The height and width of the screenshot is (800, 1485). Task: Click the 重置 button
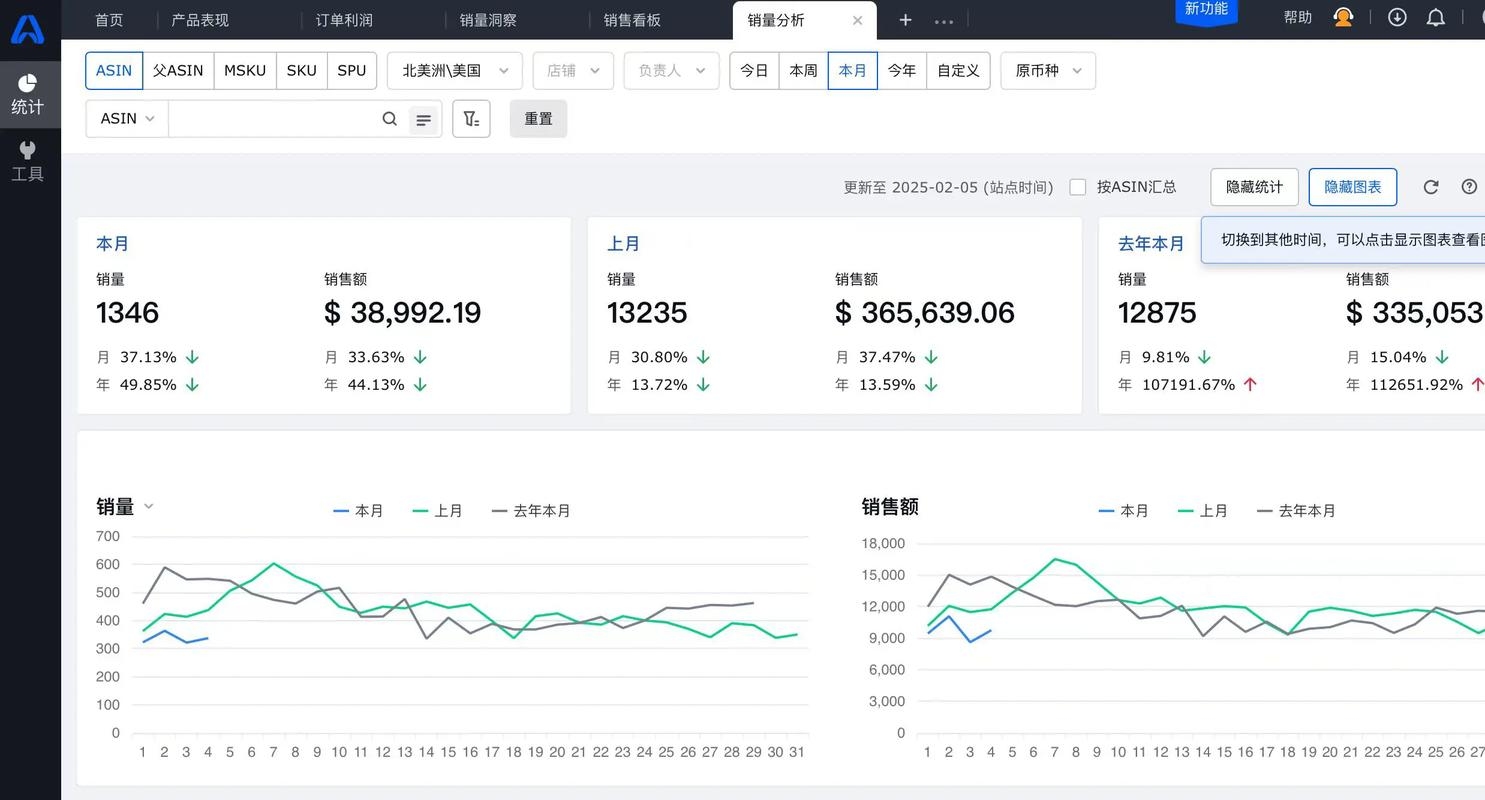[538, 118]
